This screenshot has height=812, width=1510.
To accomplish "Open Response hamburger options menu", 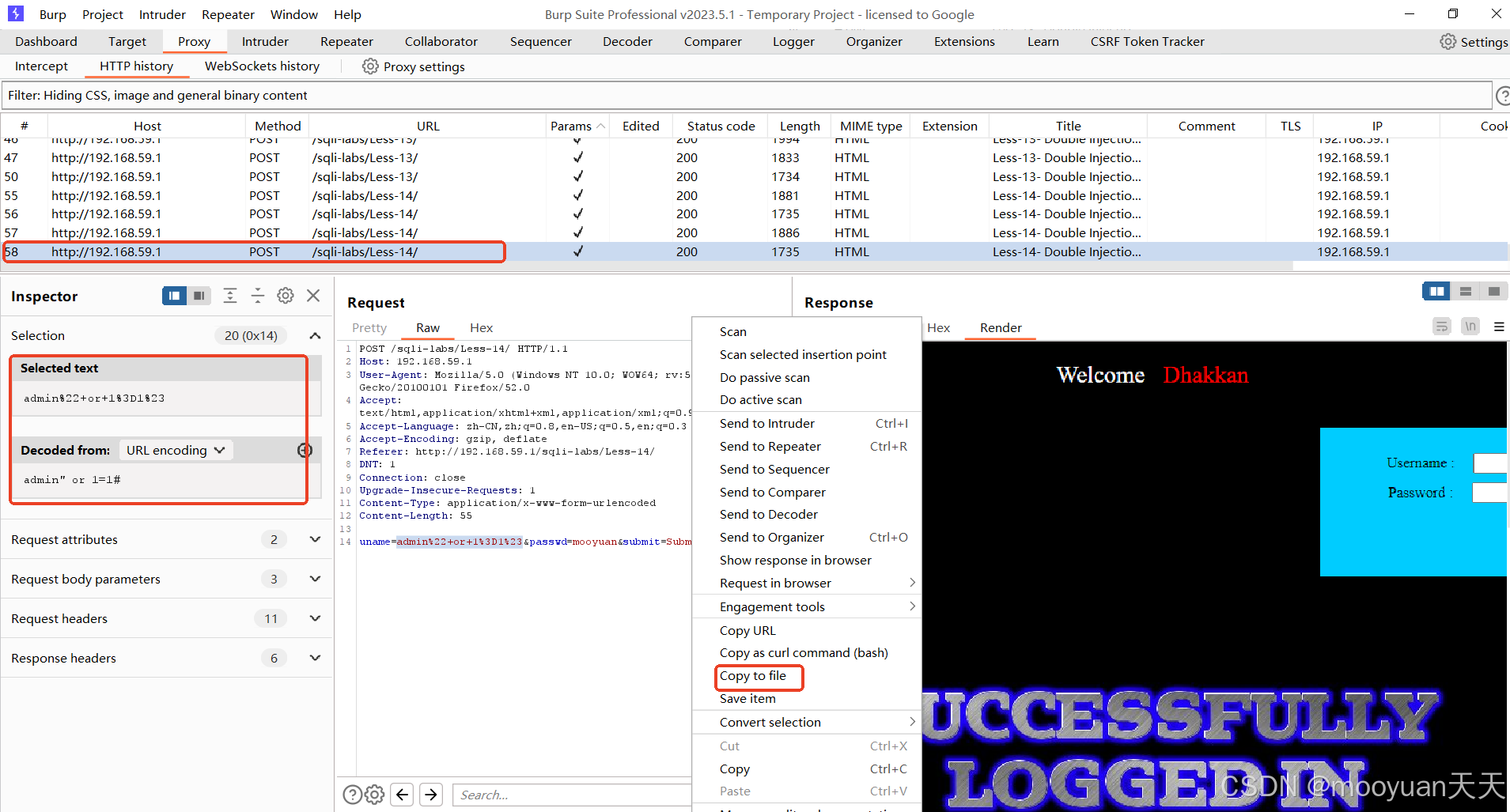I will (1498, 327).
